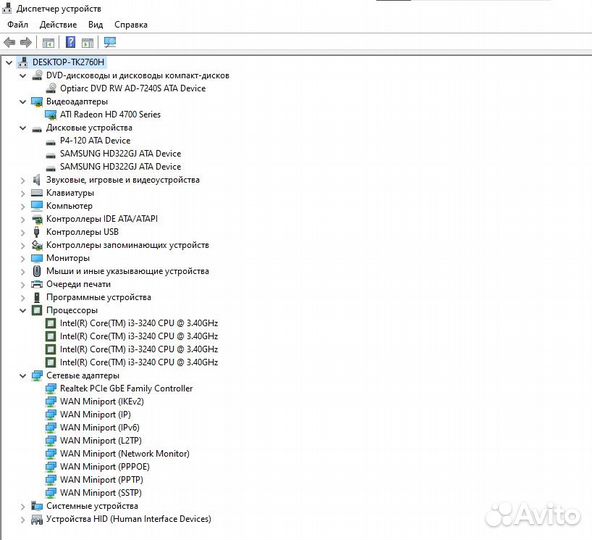Collapse the DVD-дисководы category
592x540 pixels.
pyautogui.click(x=23, y=76)
